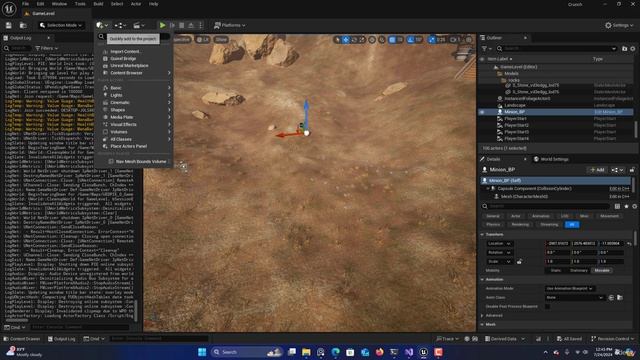Select the Scale gizmo tool

click(362, 40)
